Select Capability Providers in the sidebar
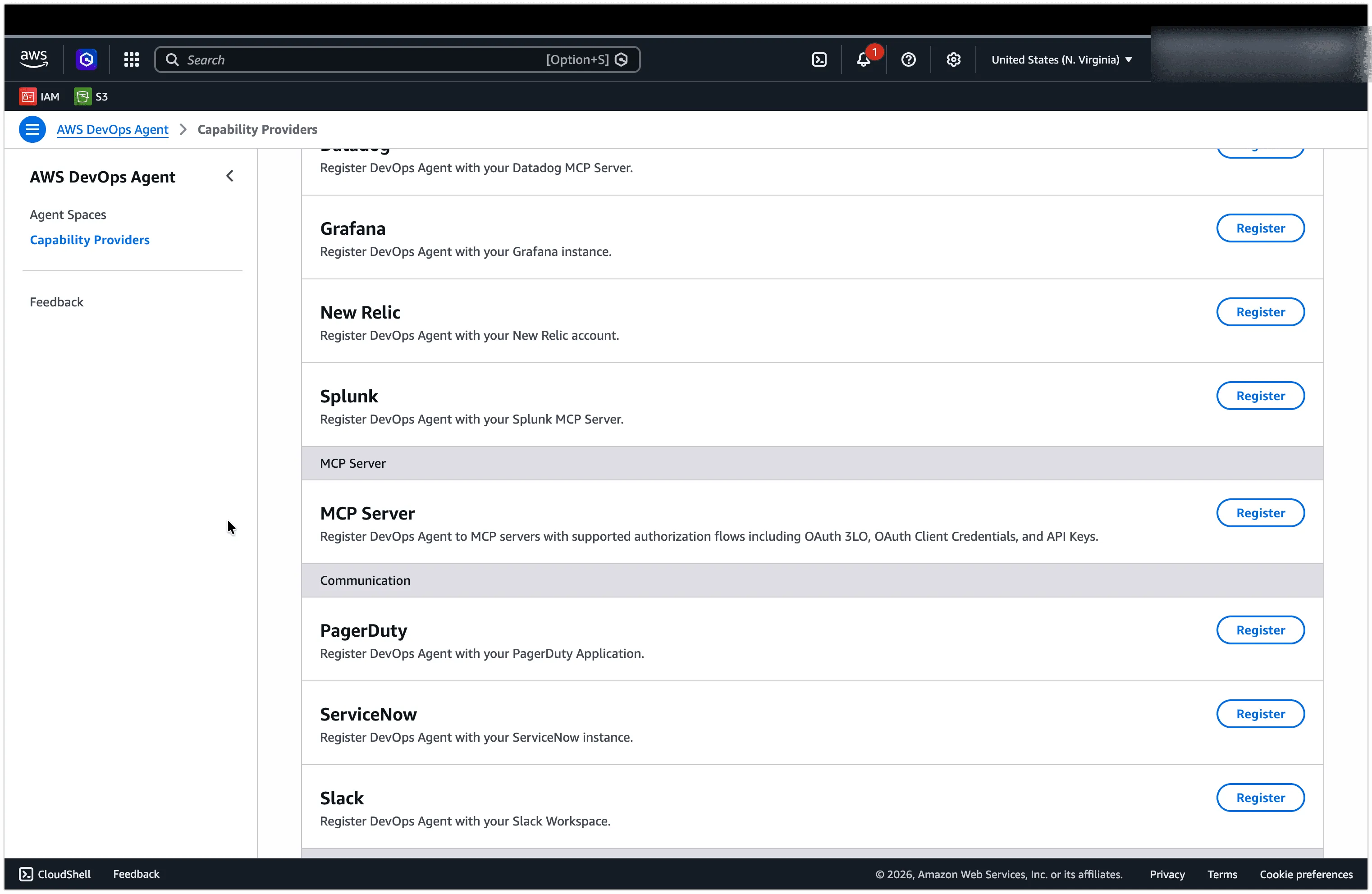Viewport: 1372px width, 894px height. click(89, 240)
